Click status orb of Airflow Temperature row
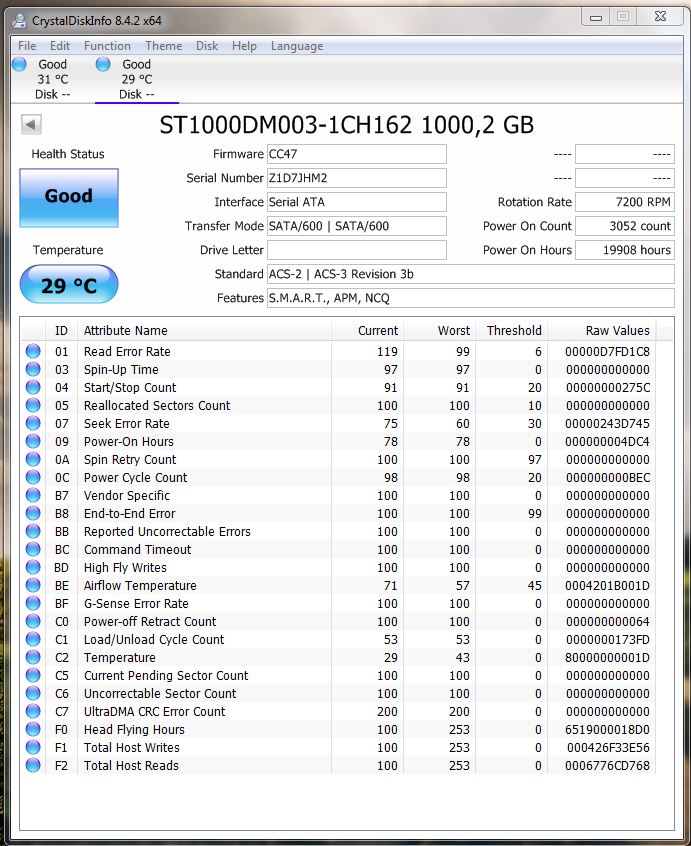This screenshot has width=691, height=846. point(33,585)
